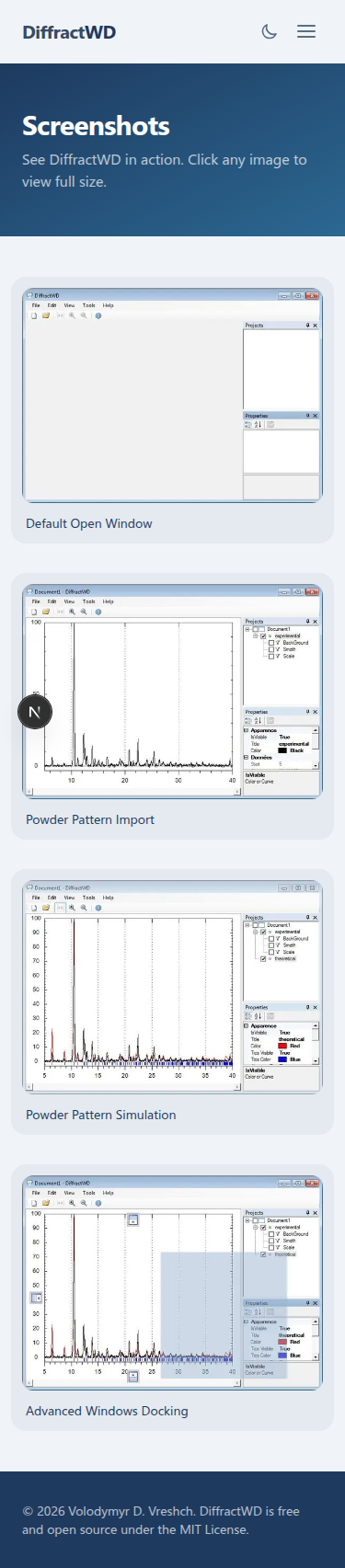Select the "Screenshots" page heading
Screen dimensions: 345x1568
point(96,126)
